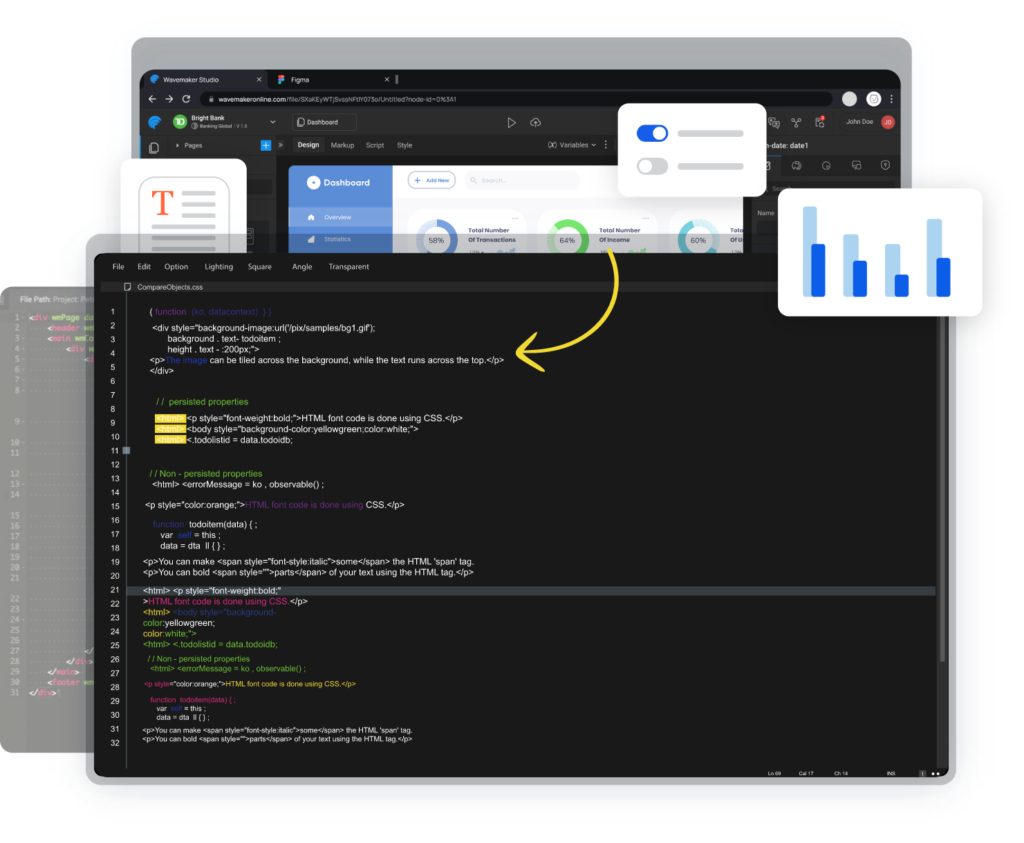Open the Variables dropdown

[x=572, y=145]
